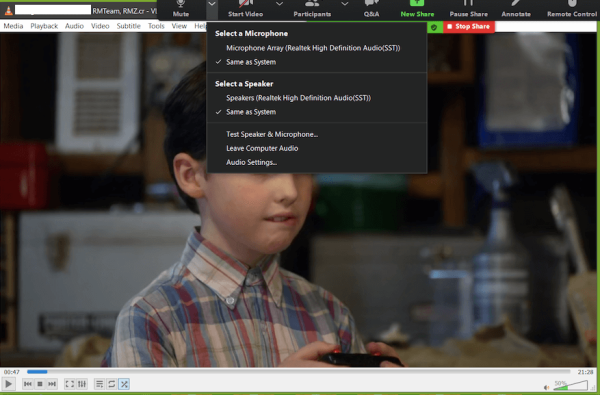Viewport: 600px width, 395px height.
Task: Click the next media button in VLC
Action: (52, 384)
